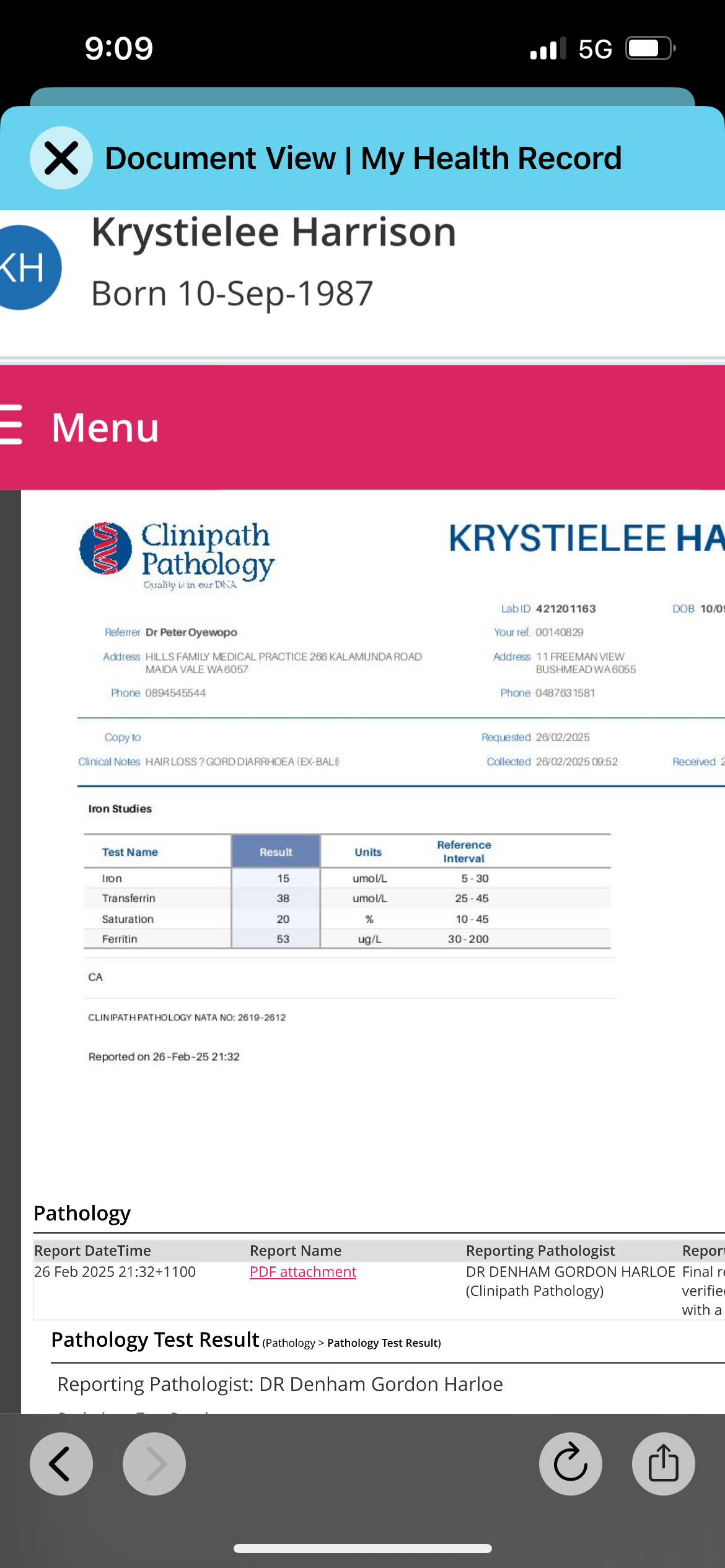Tap the home indicator bar
725x1568 pixels.
click(362, 1548)
